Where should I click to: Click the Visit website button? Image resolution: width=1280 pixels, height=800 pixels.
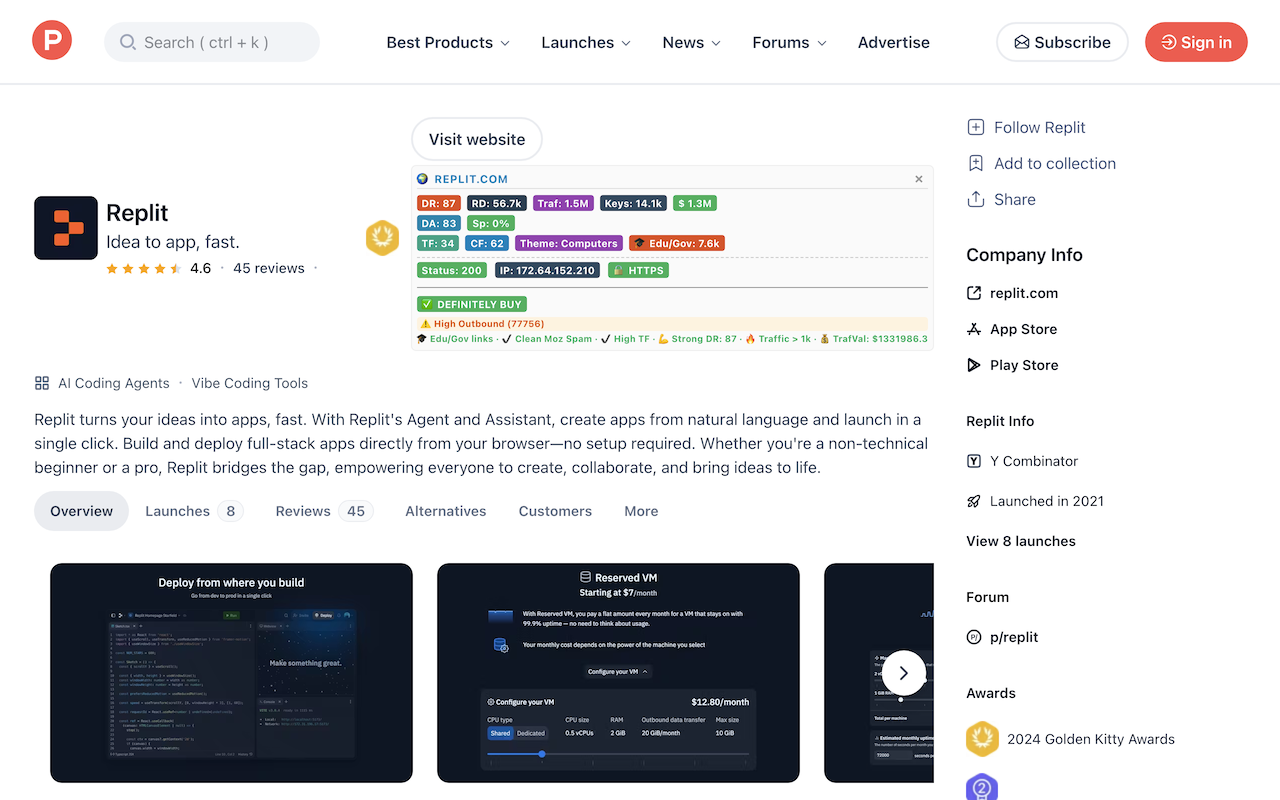click(477, 139)
